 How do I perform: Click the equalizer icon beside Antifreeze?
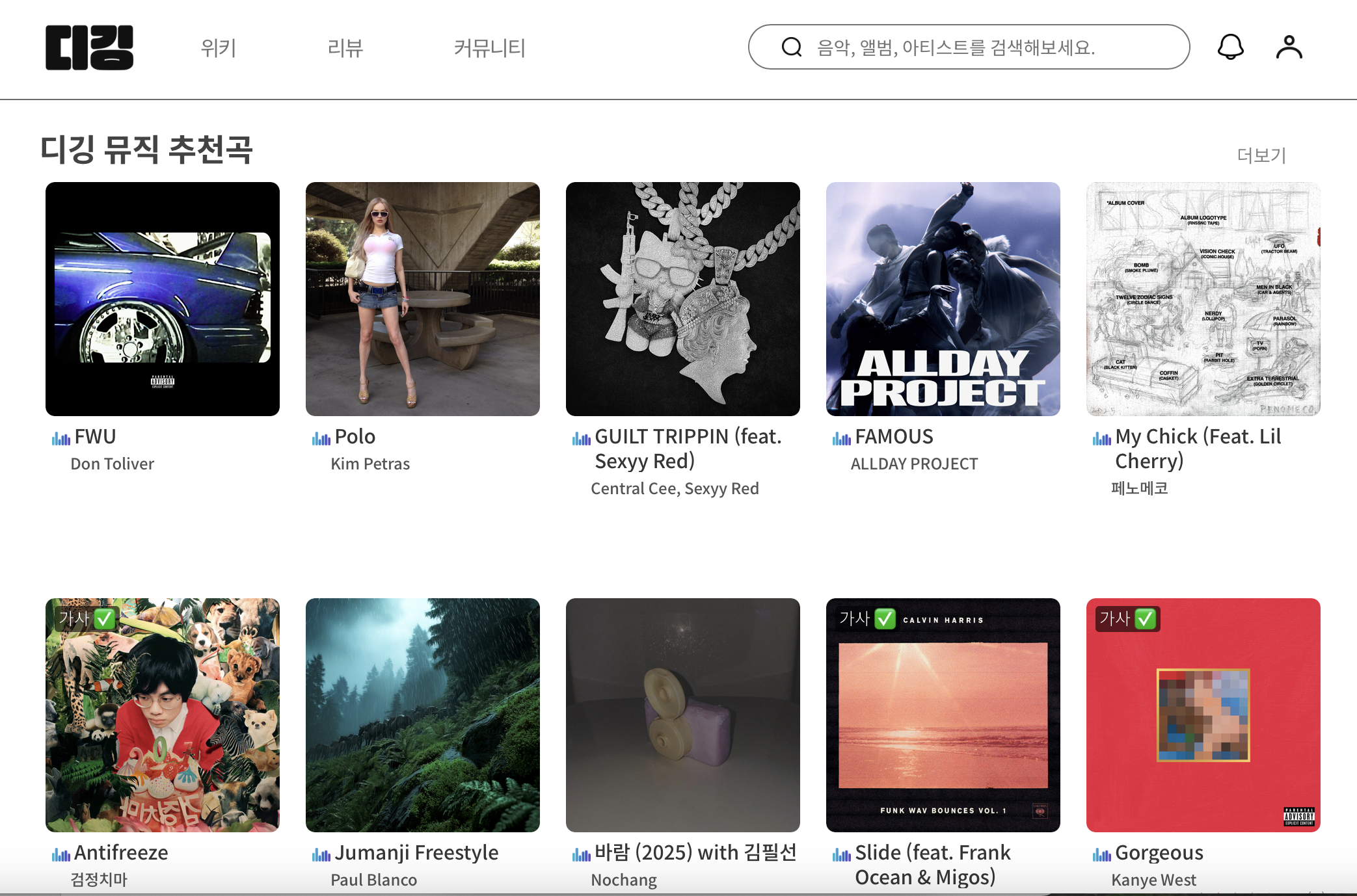click(x=61, y=855)
